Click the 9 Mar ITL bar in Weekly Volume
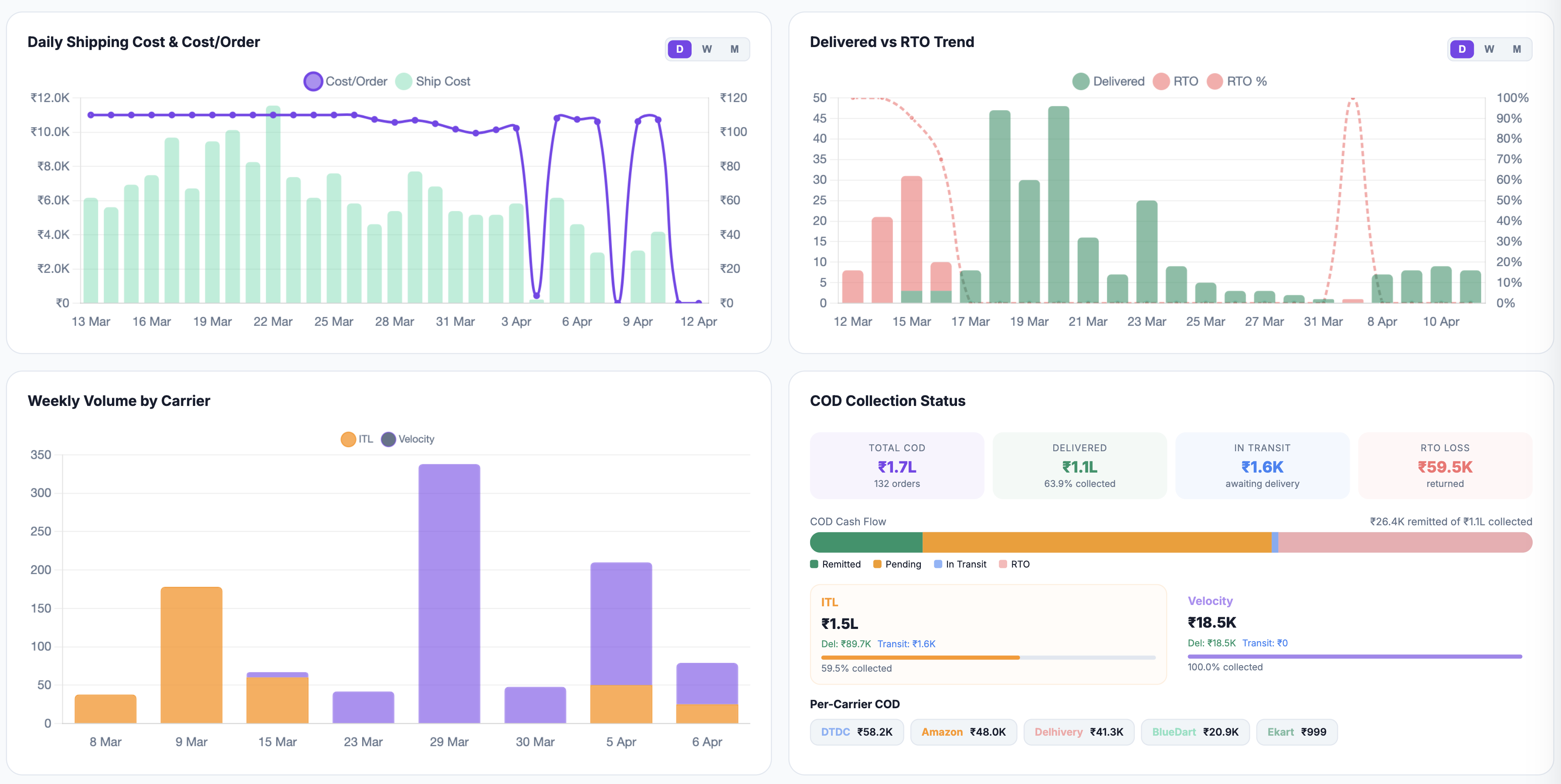This screenshot has height=784, width=1561. 191,655
